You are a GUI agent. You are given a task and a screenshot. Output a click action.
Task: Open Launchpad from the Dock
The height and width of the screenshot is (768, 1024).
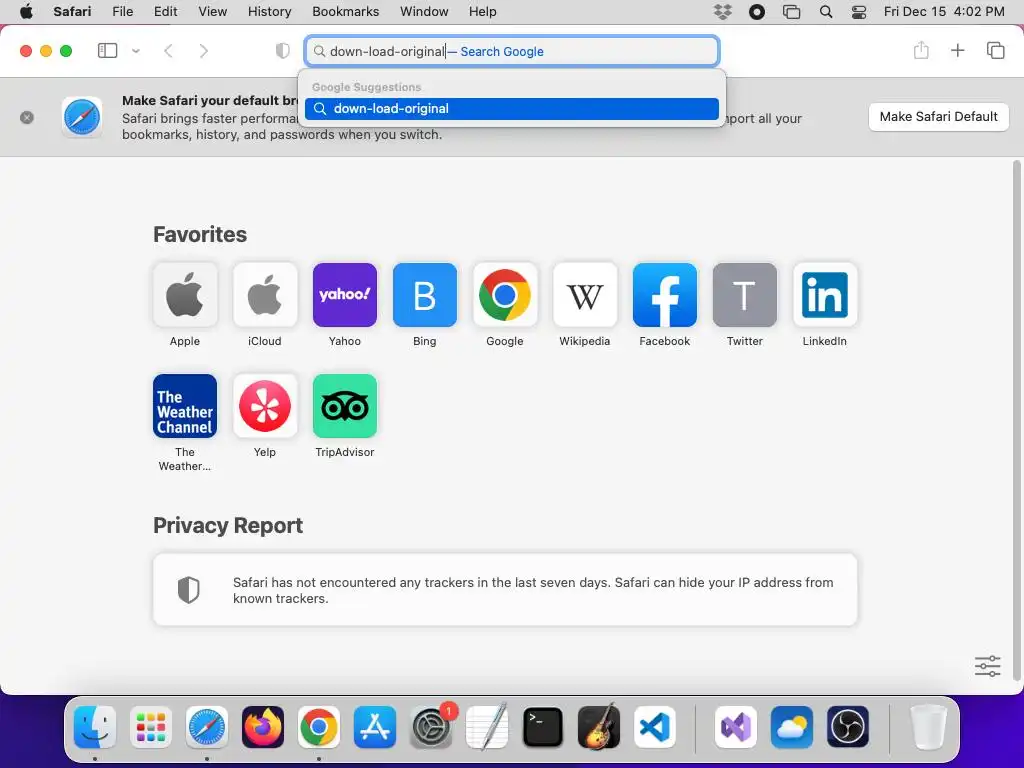(x=151, y=727)
